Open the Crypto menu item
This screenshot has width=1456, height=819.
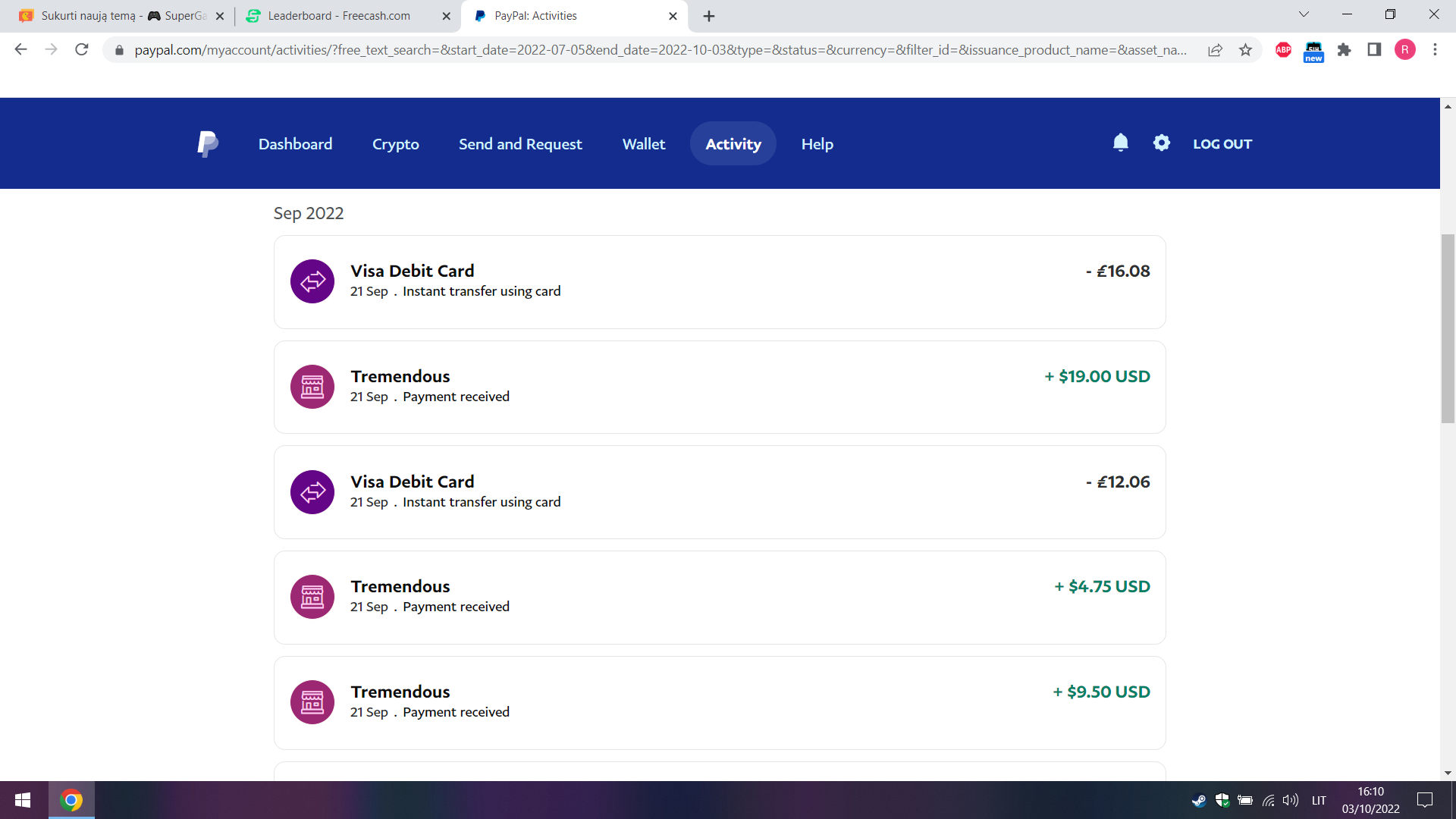[x=395, y=143]
